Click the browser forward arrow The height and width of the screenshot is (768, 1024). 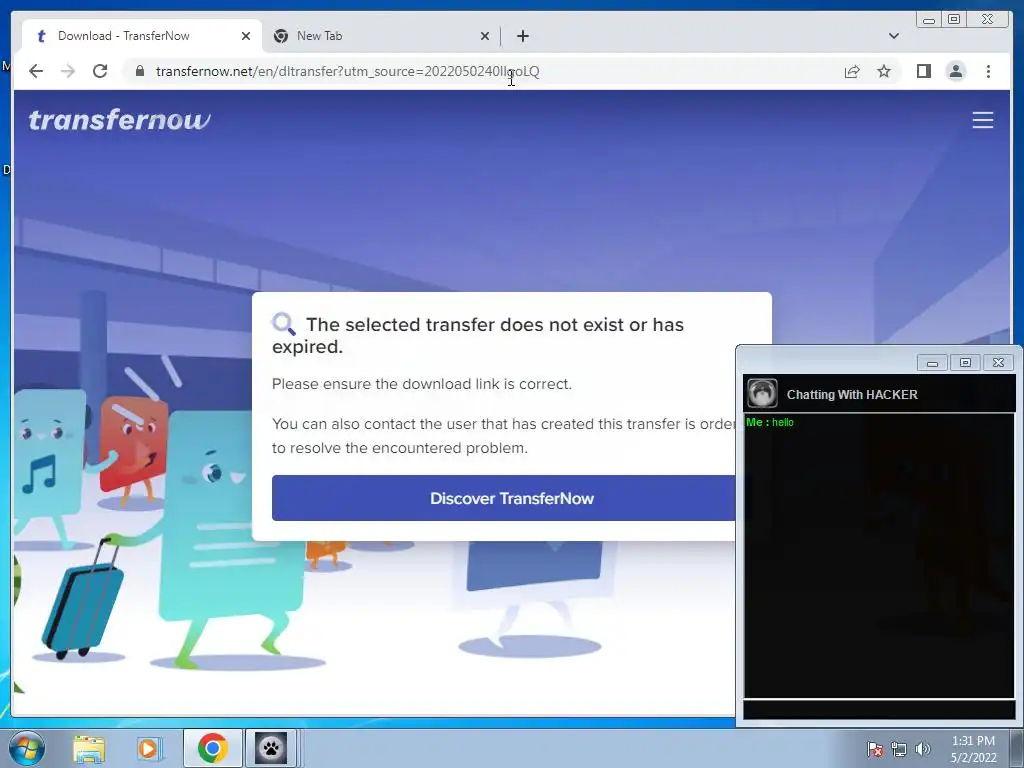(68, 71)
